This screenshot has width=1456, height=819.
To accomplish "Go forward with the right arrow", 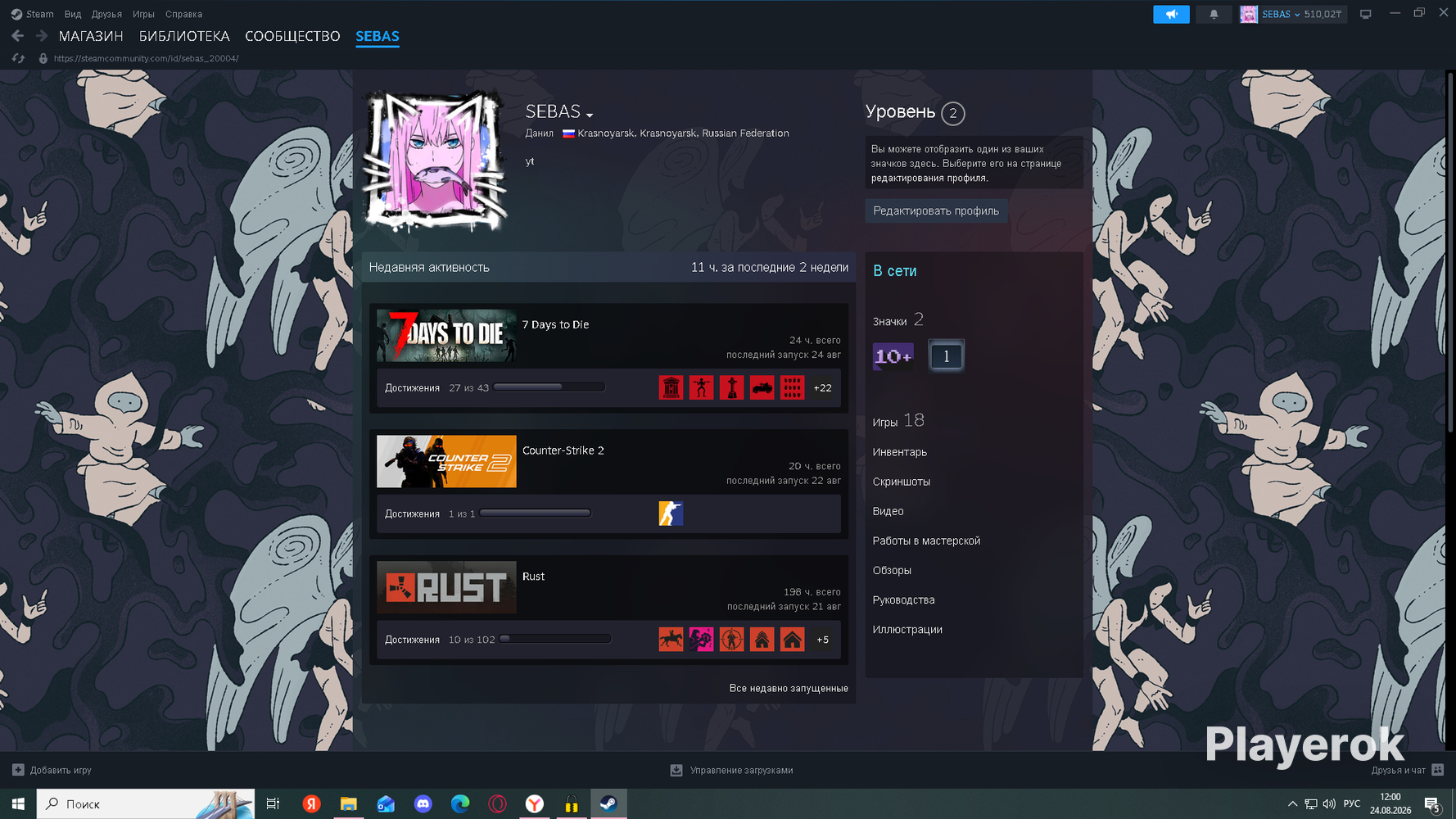I will pos(41,36).
